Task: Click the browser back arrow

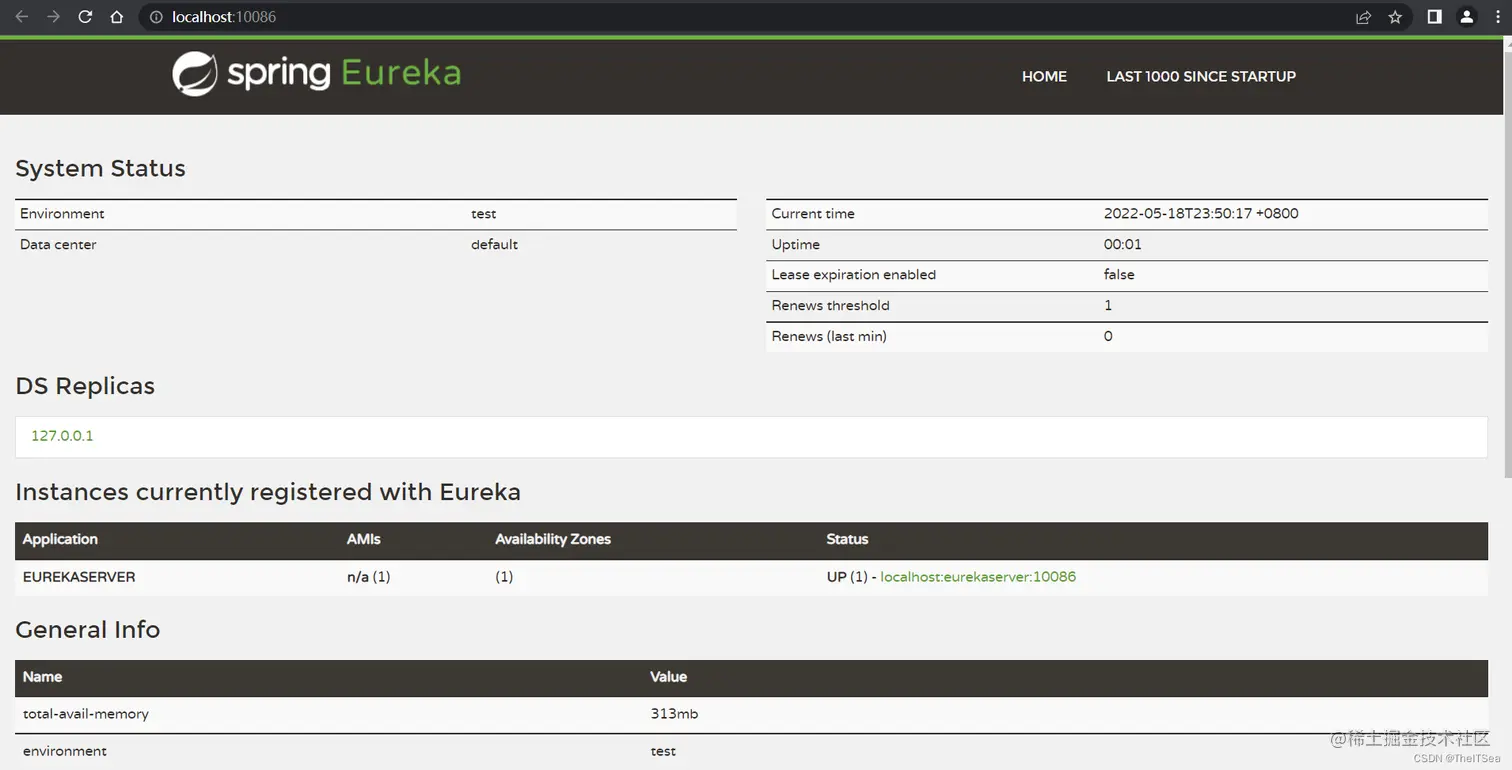Action: click(22, 17)
